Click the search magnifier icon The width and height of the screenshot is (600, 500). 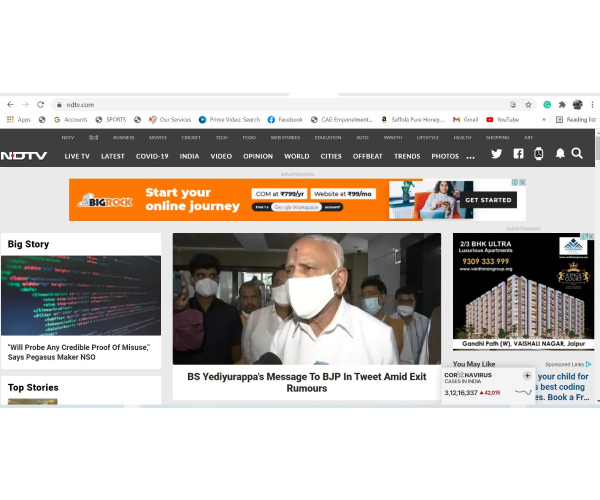tap(577, 154)
